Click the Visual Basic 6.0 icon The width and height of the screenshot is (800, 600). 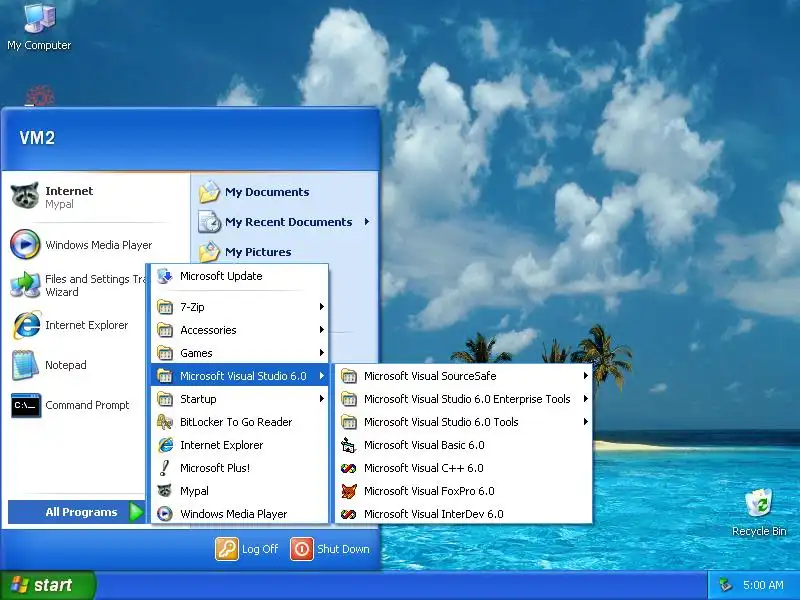pos(348,445)
